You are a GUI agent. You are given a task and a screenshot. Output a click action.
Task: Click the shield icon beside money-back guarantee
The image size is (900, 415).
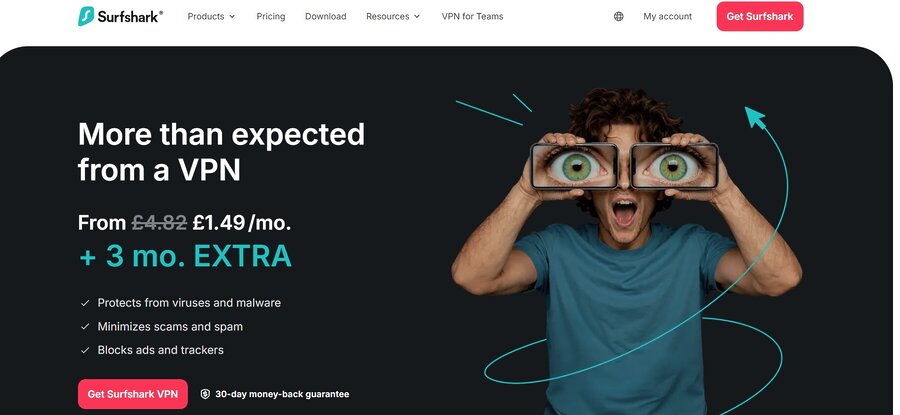click(205, 394)
